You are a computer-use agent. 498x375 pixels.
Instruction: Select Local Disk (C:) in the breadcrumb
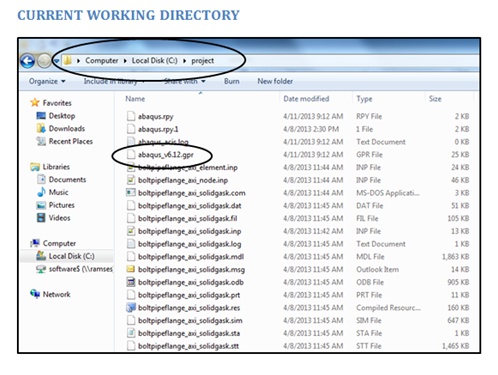[154, 61]
